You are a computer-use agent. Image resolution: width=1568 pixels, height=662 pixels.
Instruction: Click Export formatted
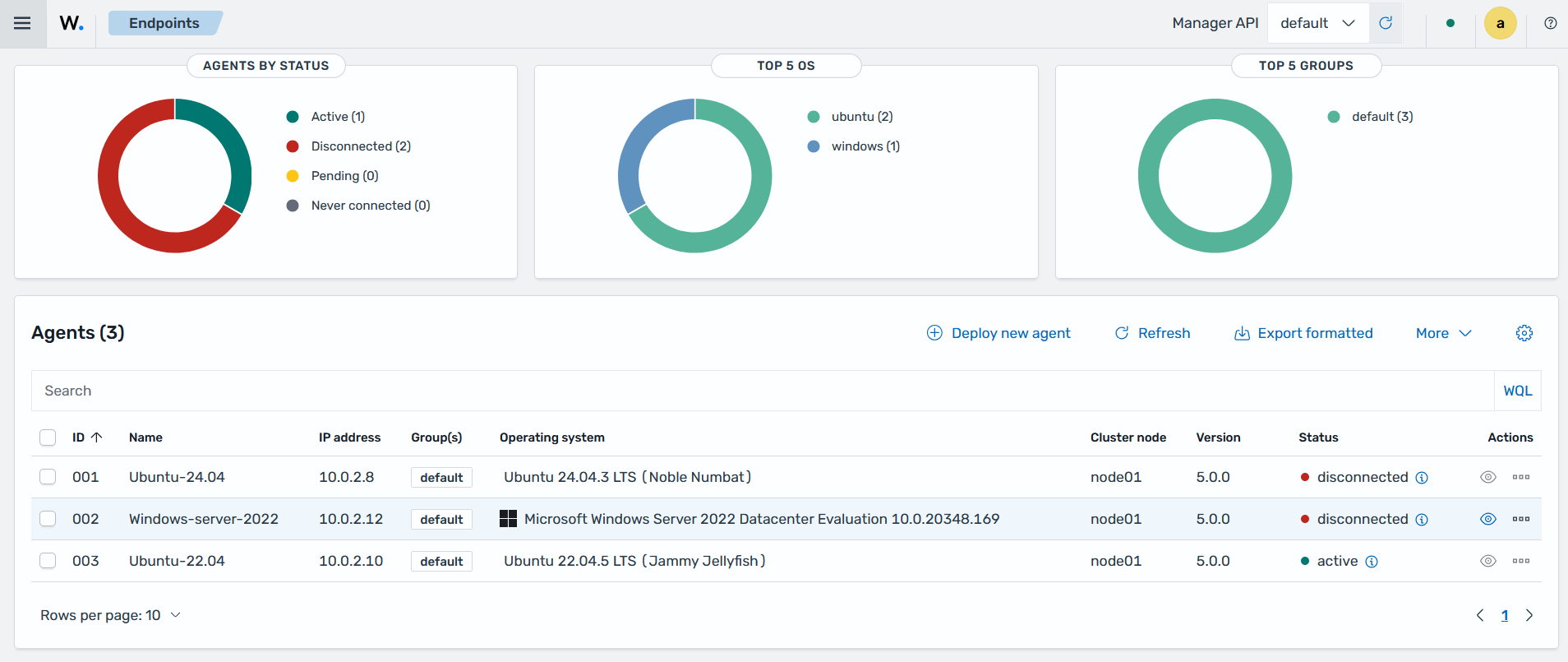(1303, 333)
